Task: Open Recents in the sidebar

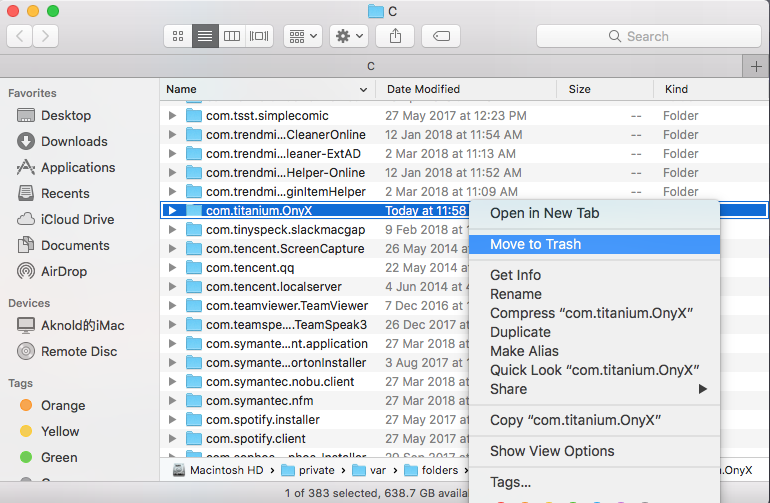Action: (65, 194)
